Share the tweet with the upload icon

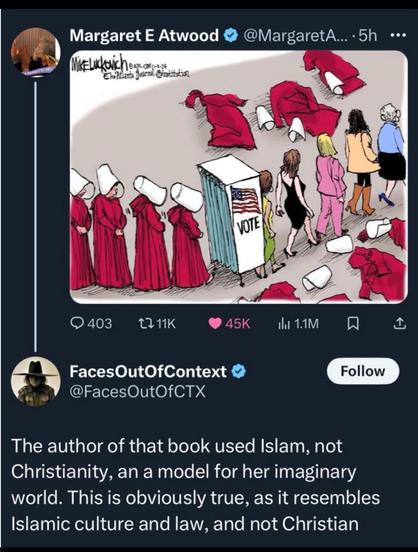coord(400,323)
